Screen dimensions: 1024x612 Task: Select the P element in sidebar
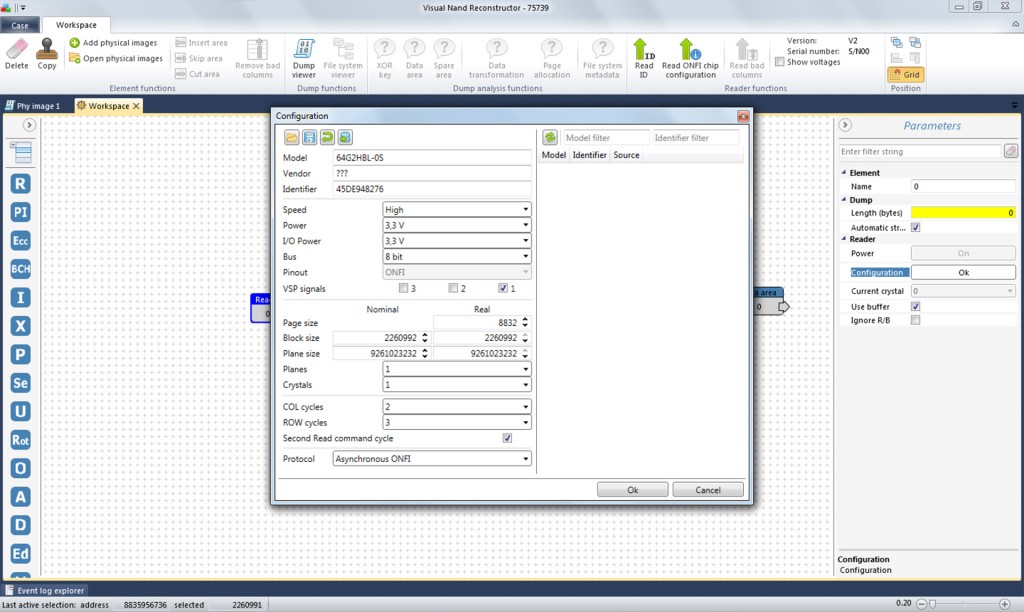[x=20, y=355]
